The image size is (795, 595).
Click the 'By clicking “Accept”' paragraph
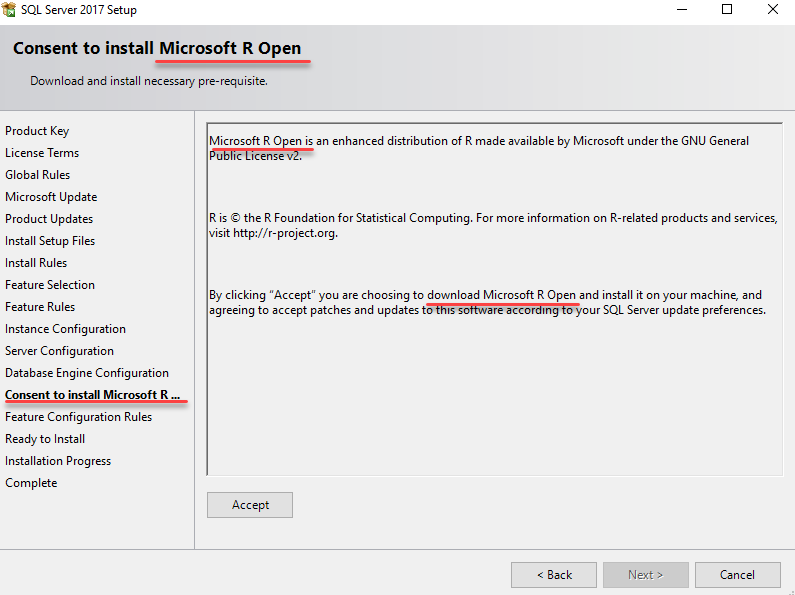(x=487, y=303)
